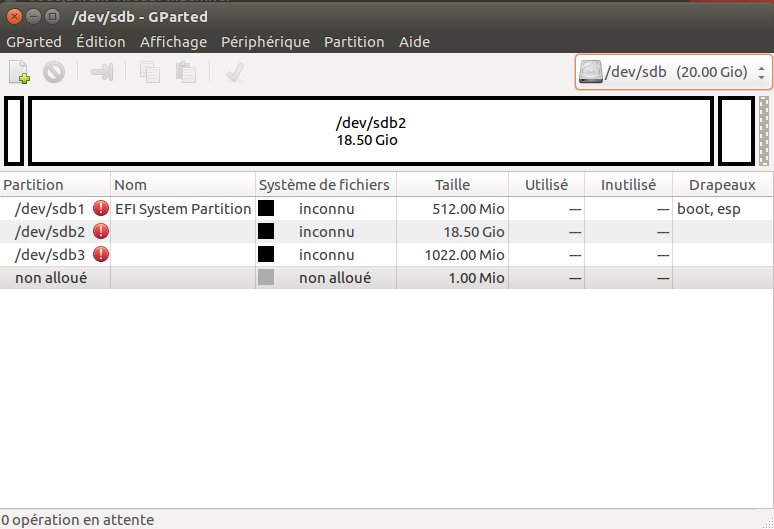
Task: Select the /dev/sdb2 block in disk map
Action: pos(370,131)
